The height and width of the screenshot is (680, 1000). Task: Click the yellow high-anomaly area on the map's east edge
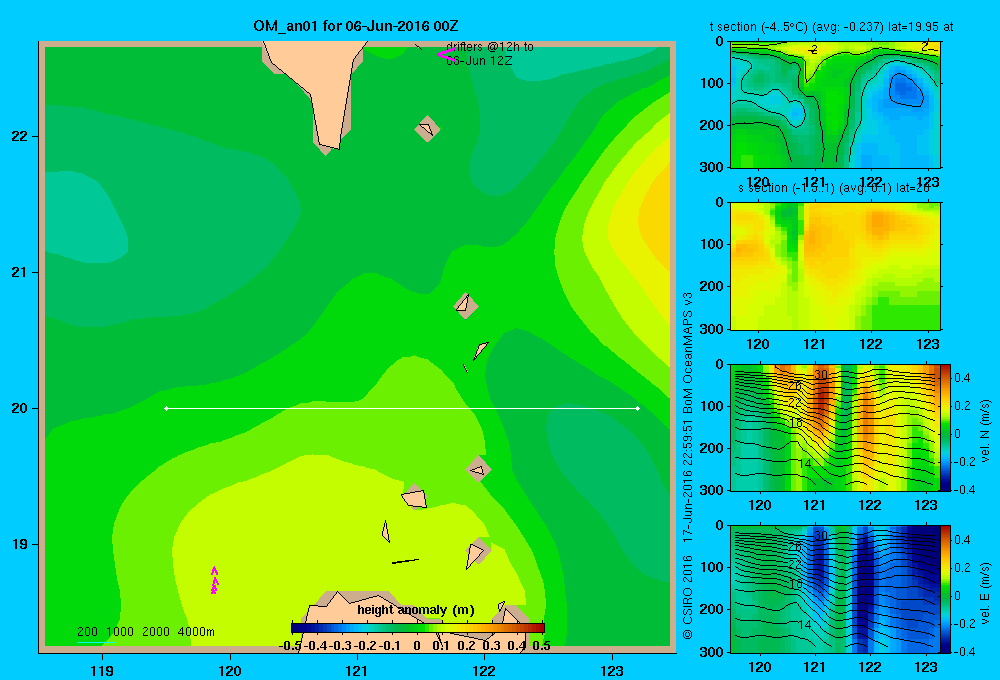click(x=654, y=220)
